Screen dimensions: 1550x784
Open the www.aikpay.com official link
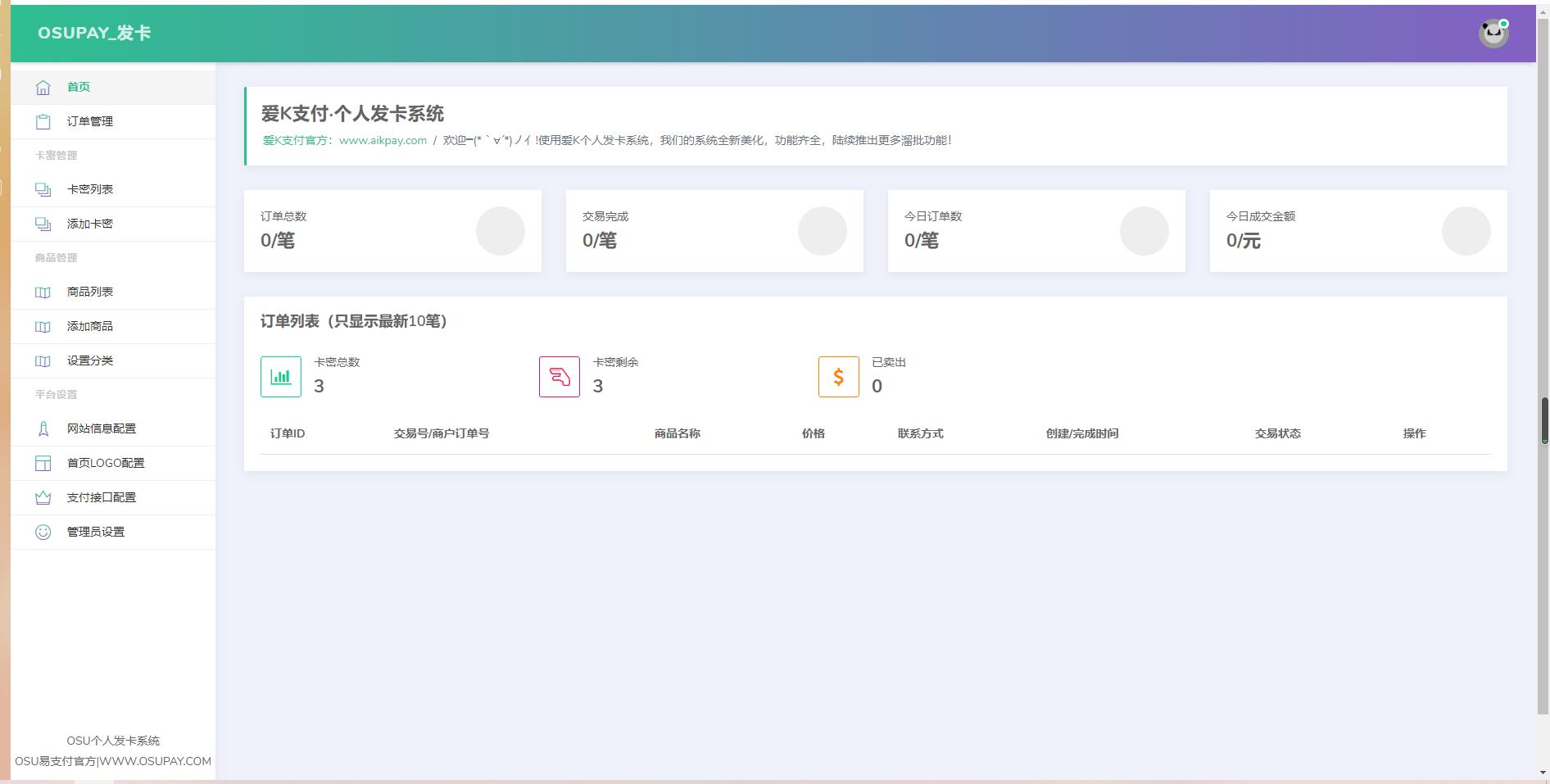[383, 140]
